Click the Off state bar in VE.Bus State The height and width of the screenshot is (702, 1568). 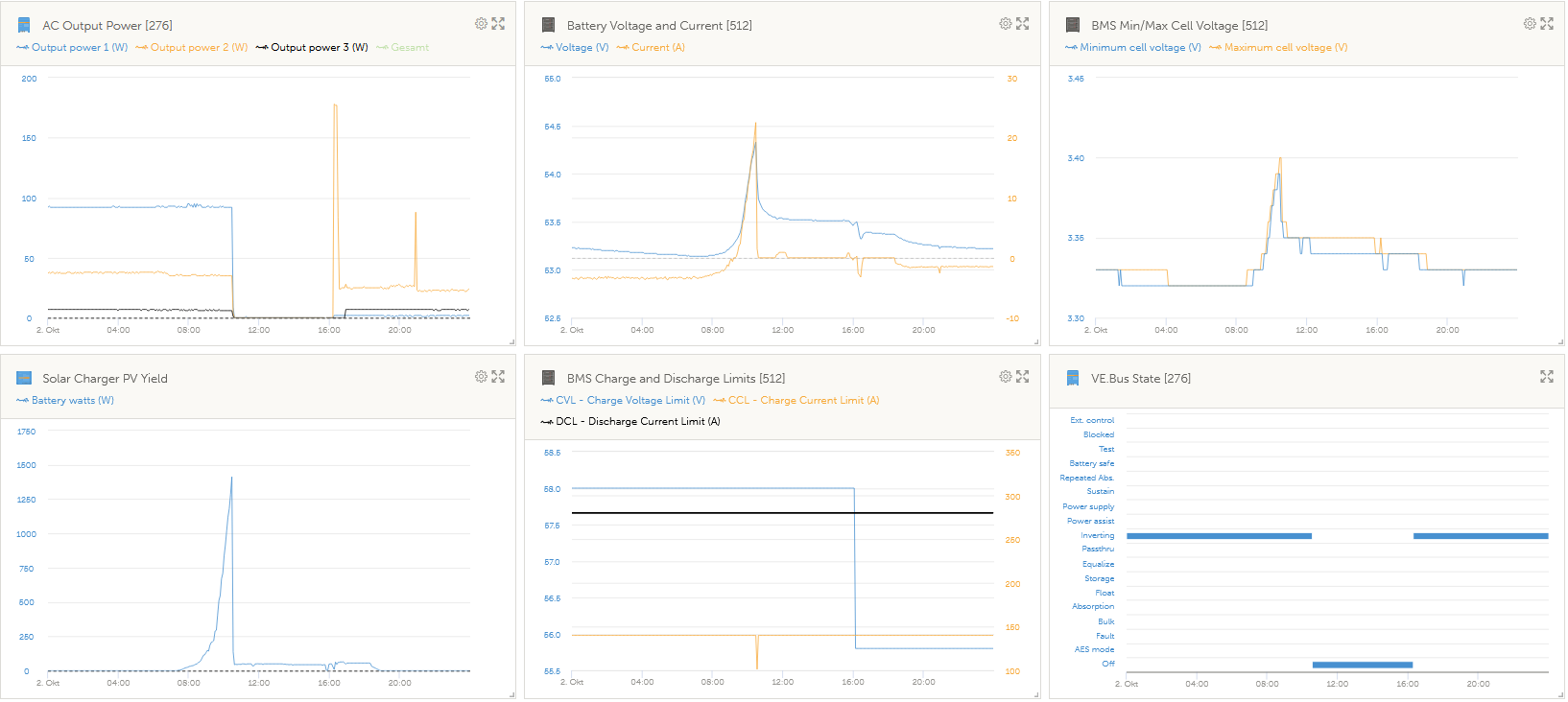[1362, 665]
